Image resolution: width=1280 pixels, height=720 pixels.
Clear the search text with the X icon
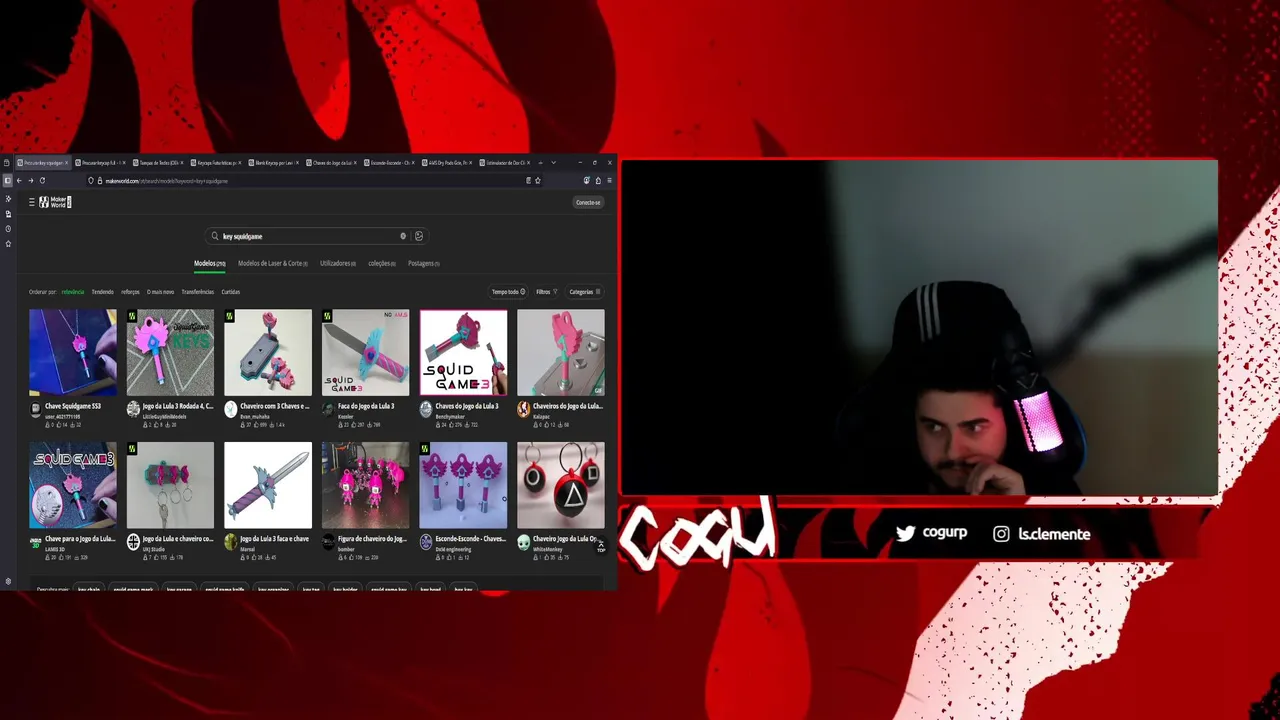403,236
